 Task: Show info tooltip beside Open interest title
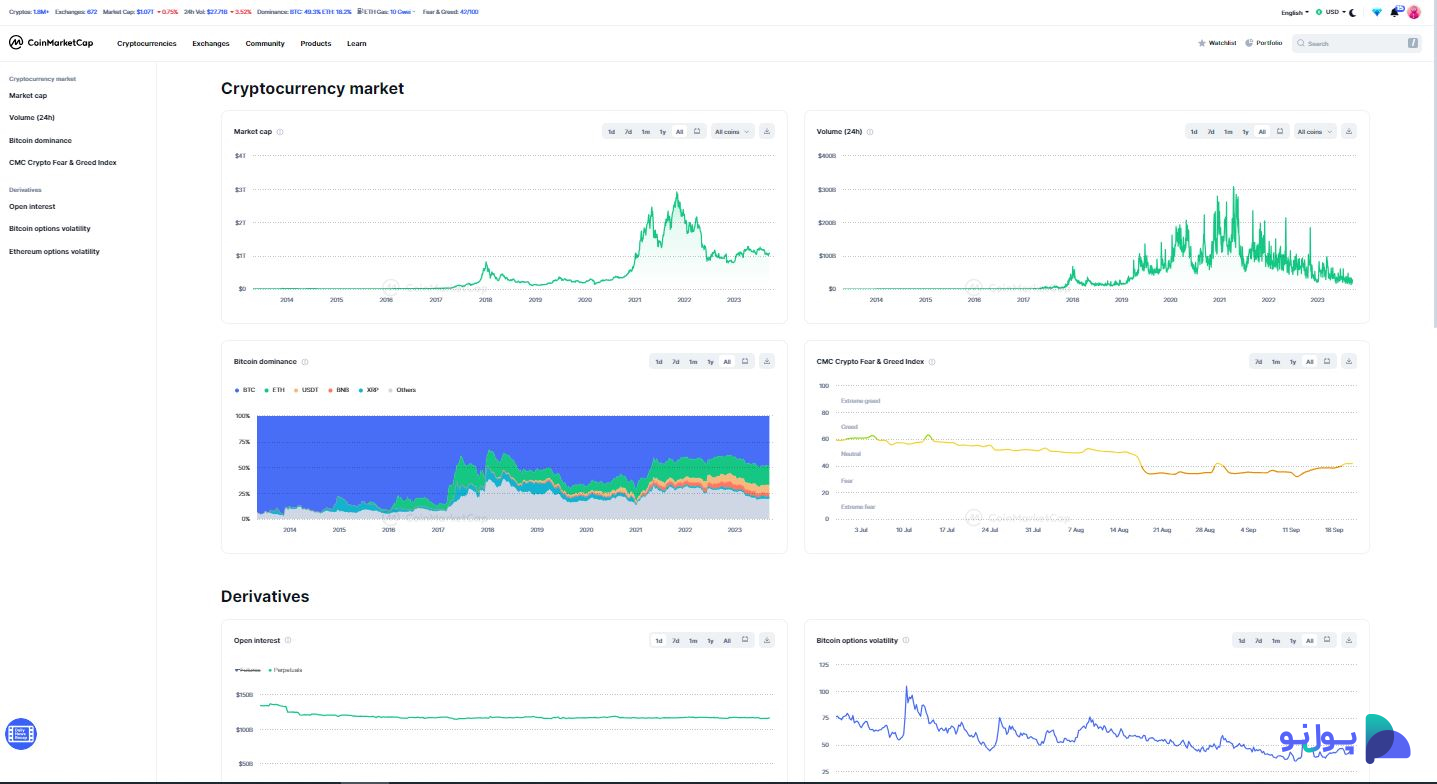pyautogui.click(x=288, y=640)
